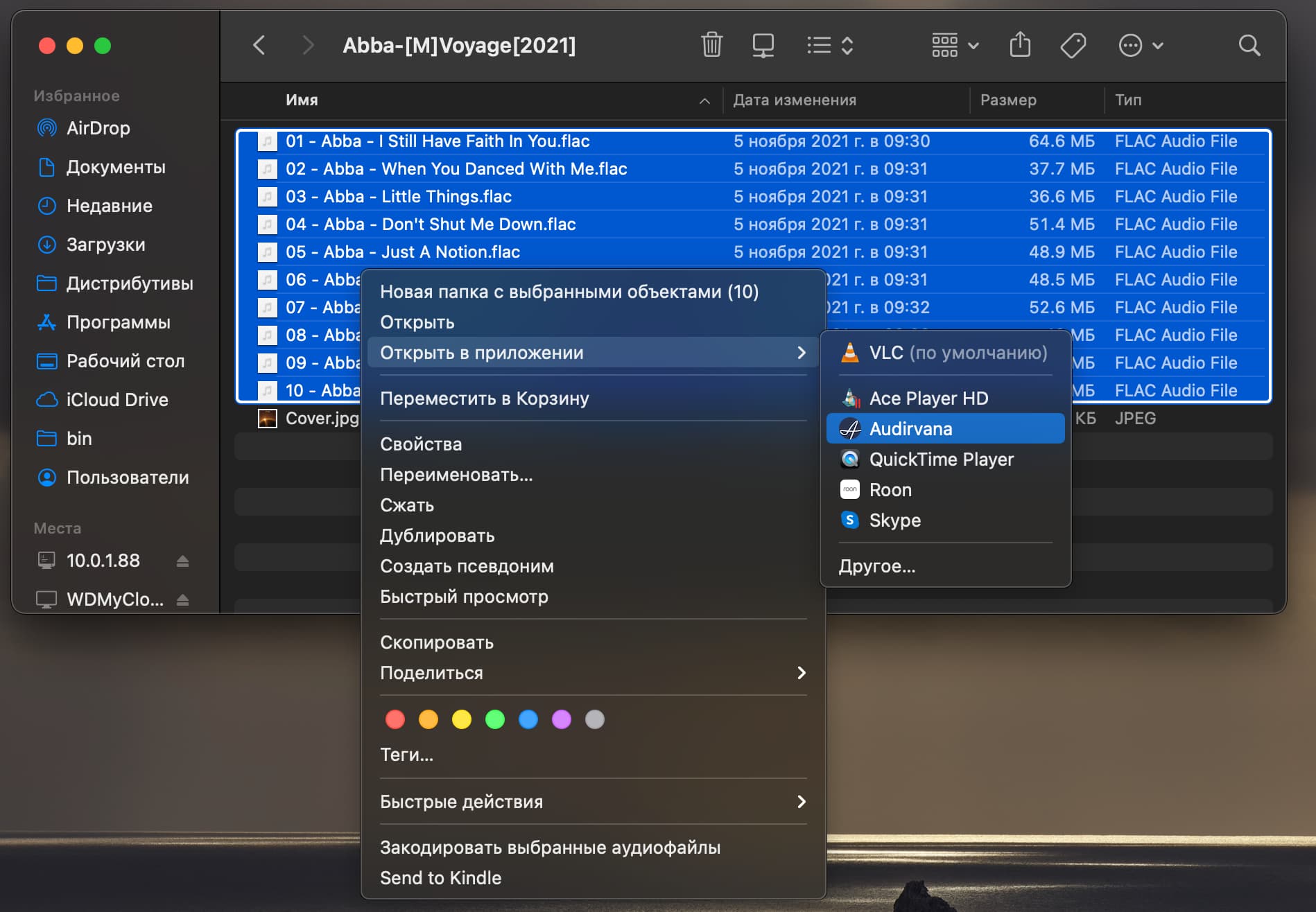Click the computer display toolbar icon
Screen dimensions: 1316x912
[x=763, y=46]
